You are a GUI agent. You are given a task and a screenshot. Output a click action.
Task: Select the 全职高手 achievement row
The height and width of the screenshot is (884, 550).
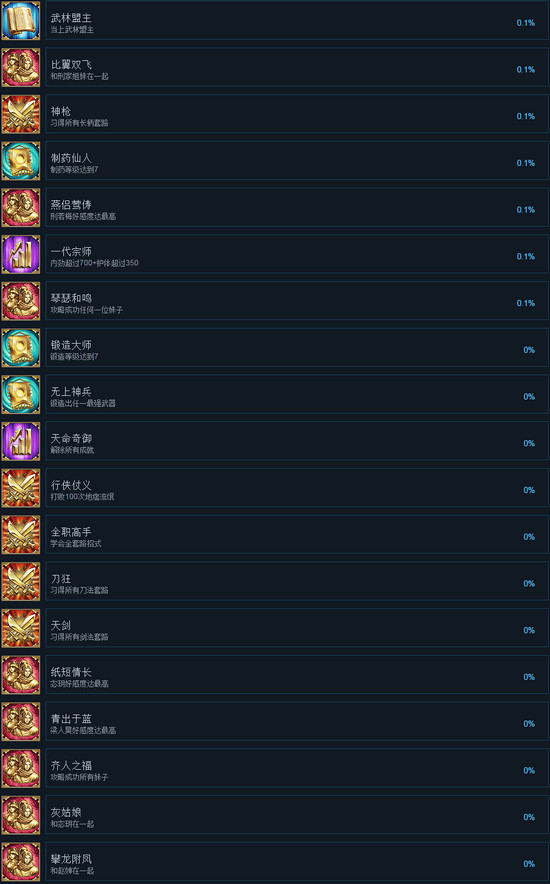coord(297,535)
